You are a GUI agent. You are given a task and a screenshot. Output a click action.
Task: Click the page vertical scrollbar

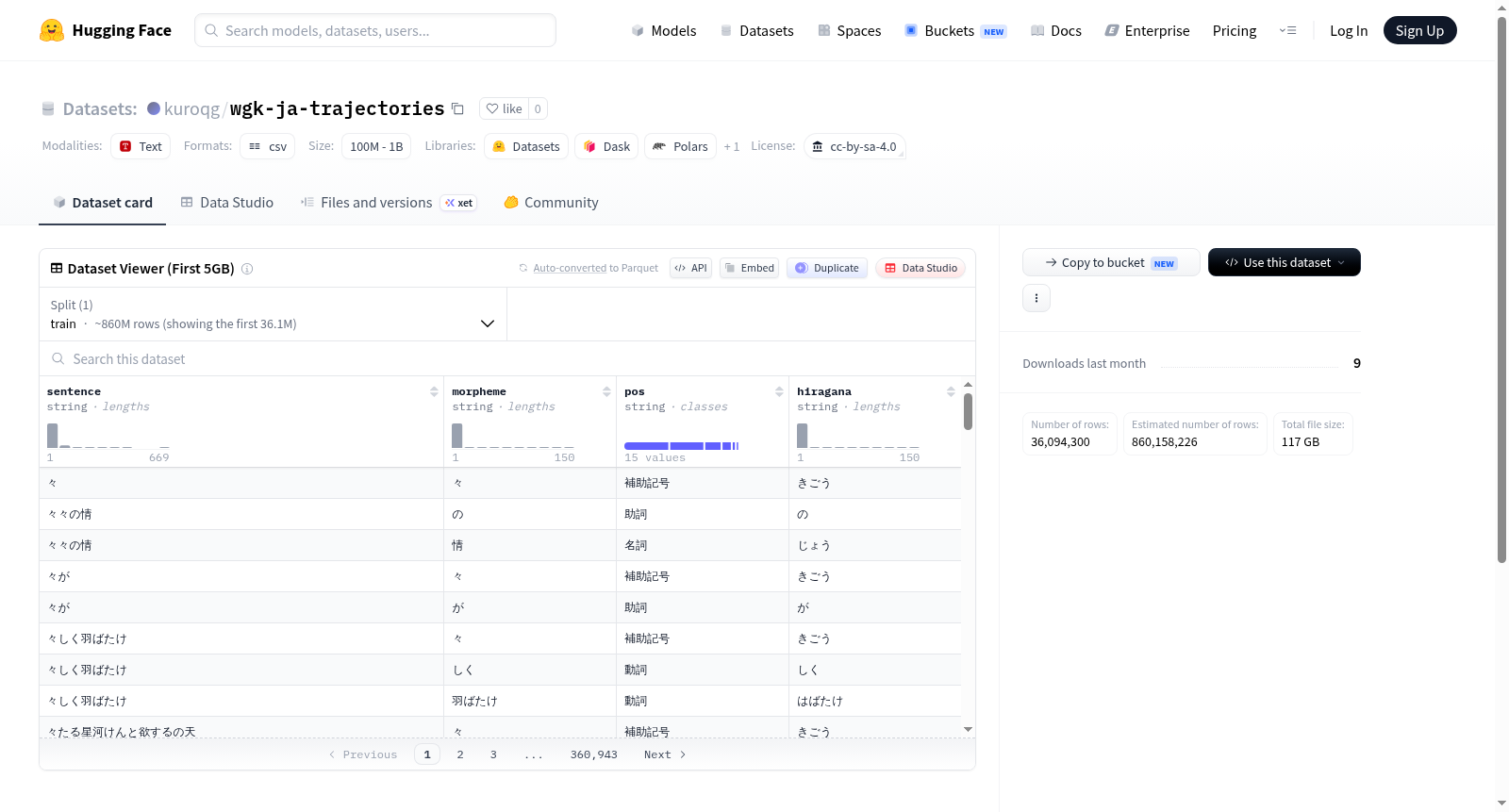[x=1502, y=289]
